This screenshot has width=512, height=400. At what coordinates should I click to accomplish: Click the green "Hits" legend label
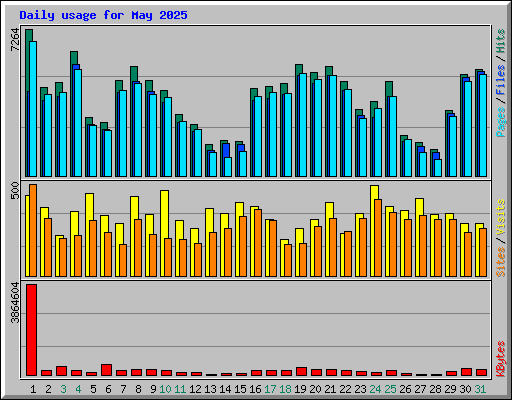[501, 41]
